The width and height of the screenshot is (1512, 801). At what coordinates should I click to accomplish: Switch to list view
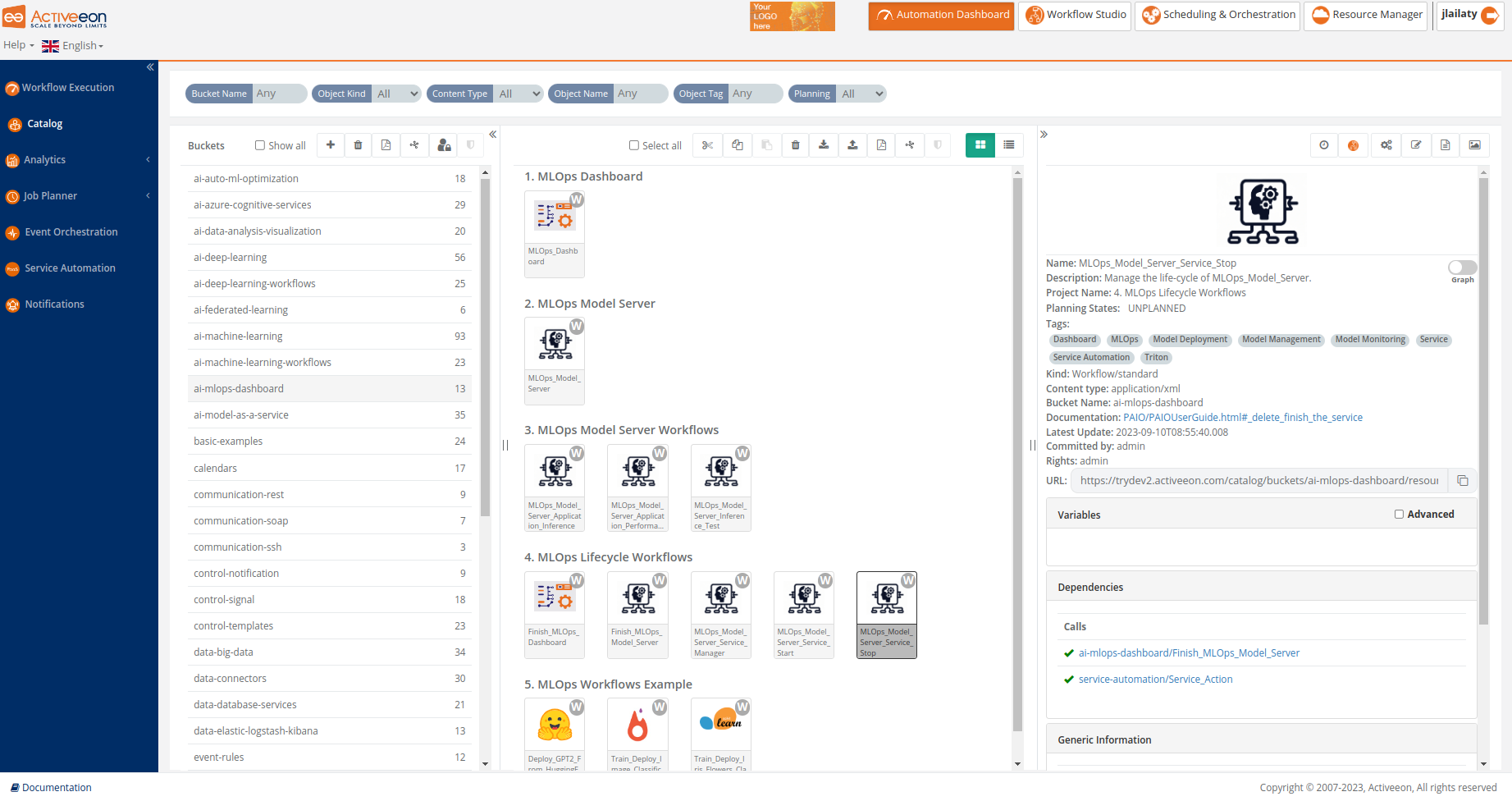coord(1009,145)
